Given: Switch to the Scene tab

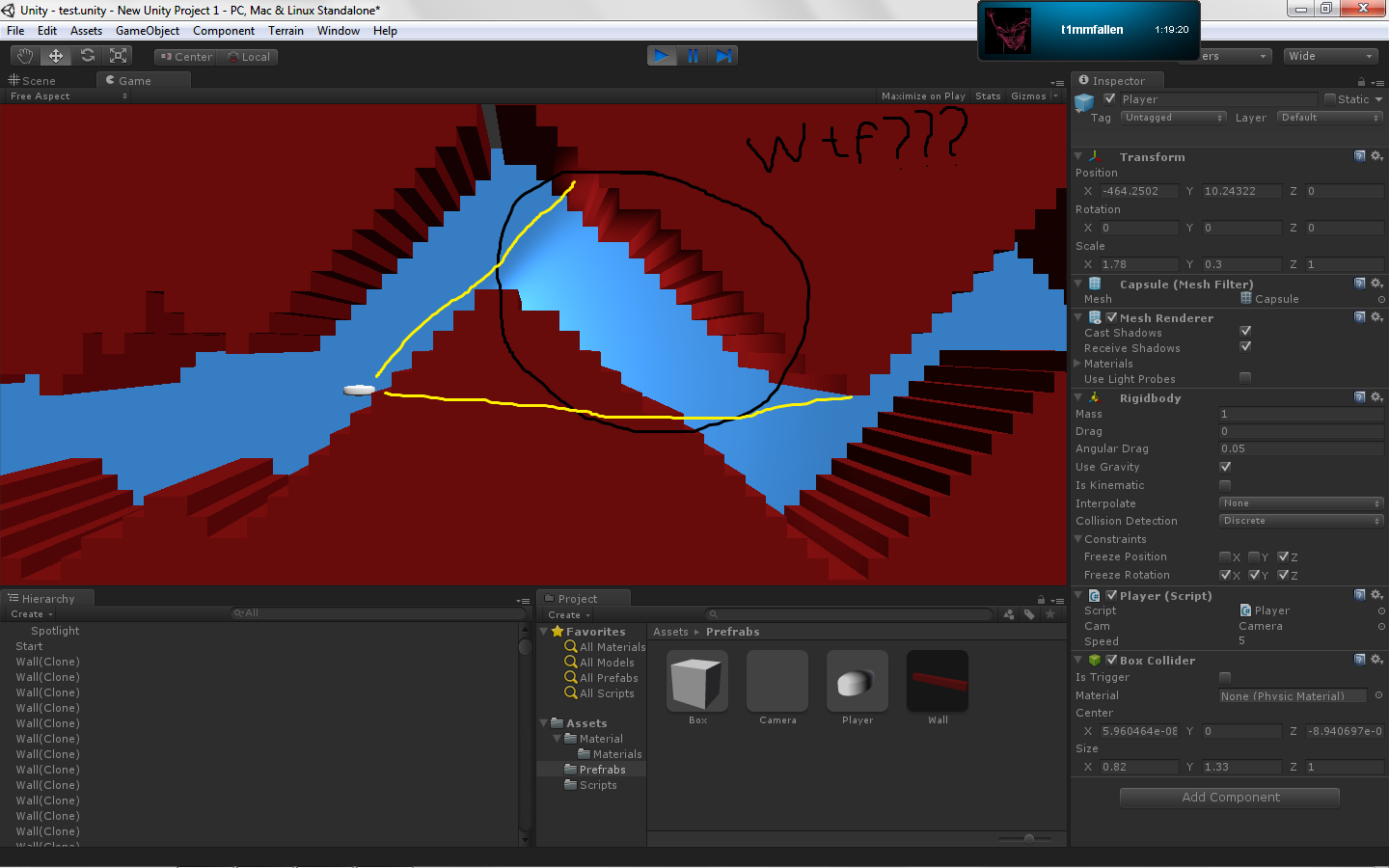Looking at the screenshot, I should pyautogui.click(x=33, y=81).
